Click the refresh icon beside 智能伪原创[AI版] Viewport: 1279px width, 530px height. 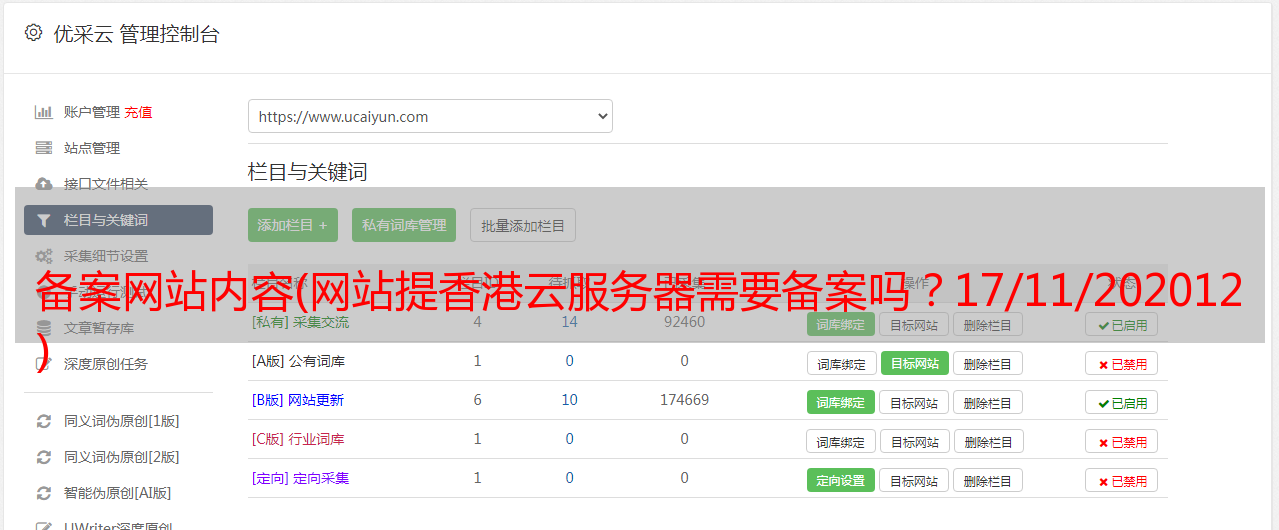43,493
